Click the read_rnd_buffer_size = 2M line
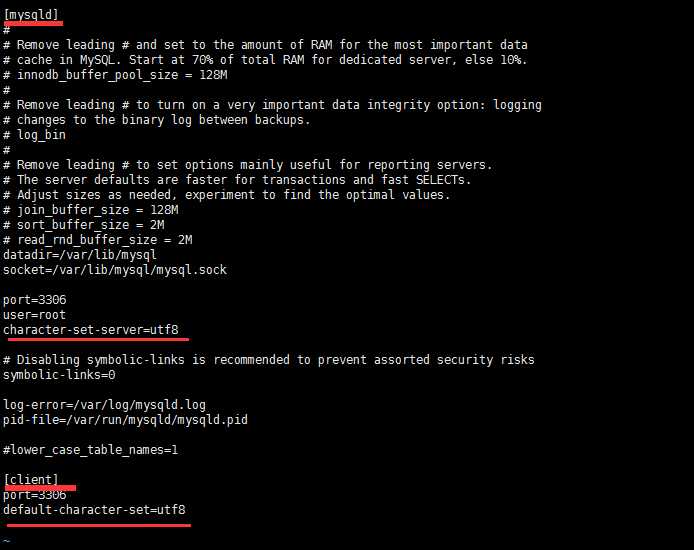 [98, 240]
